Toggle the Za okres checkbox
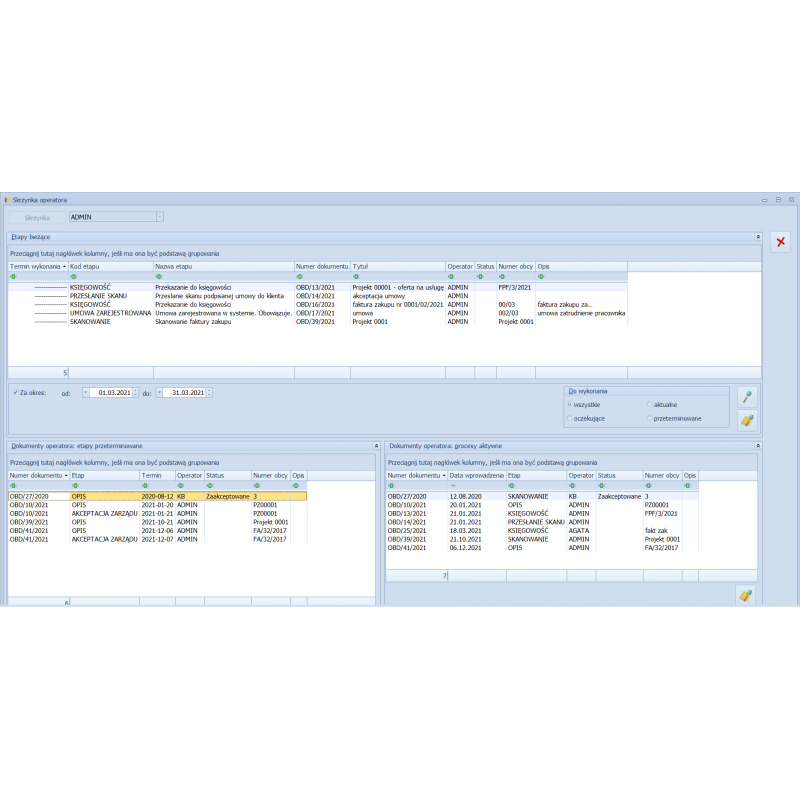Viewport: 800px width, 800px height. coord(15,393)
